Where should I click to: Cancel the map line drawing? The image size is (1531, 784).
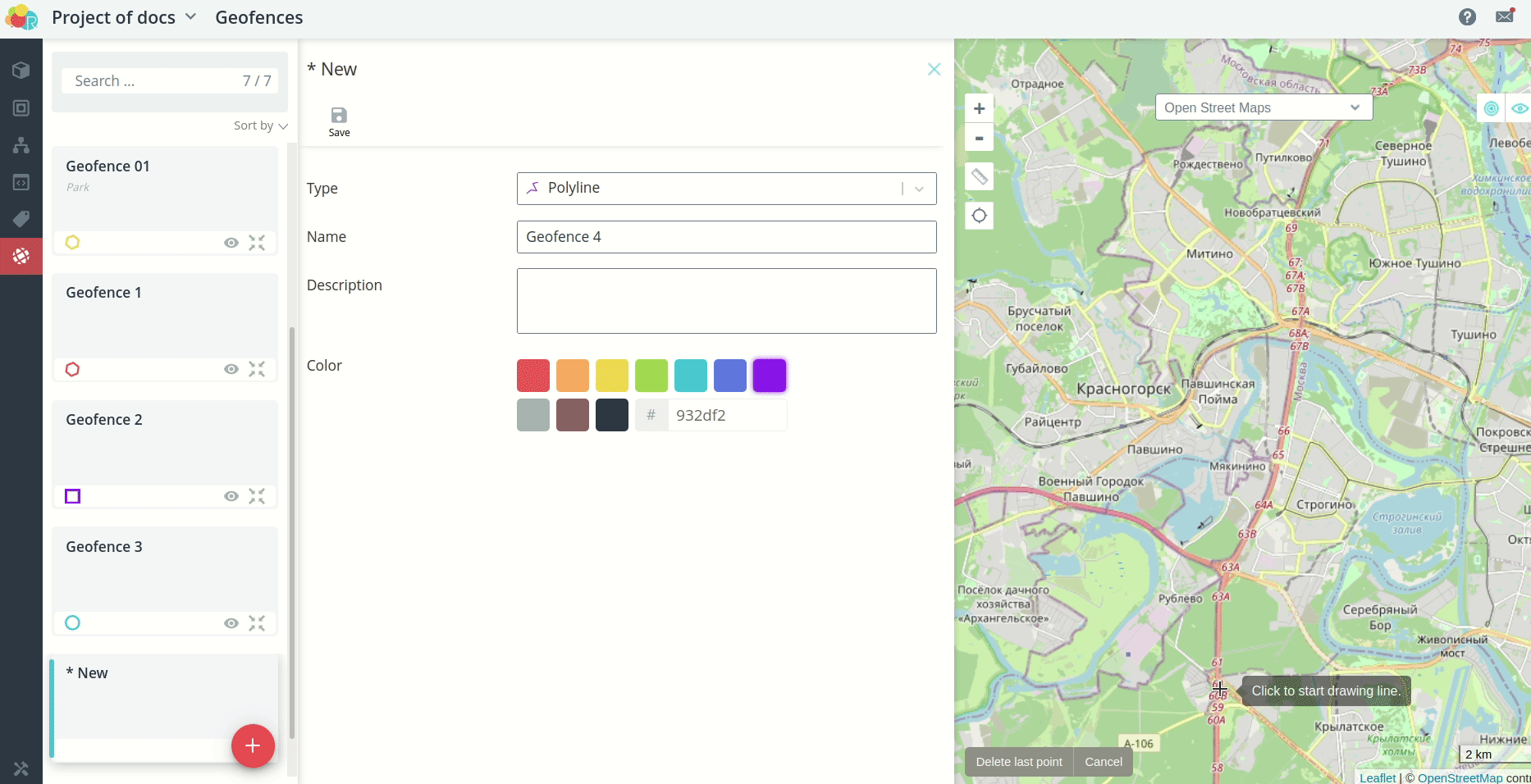[1103, 762]
